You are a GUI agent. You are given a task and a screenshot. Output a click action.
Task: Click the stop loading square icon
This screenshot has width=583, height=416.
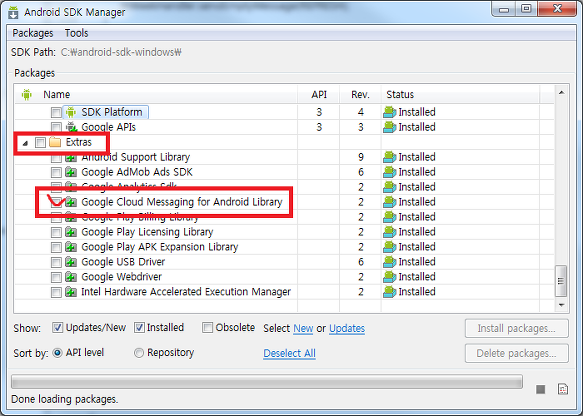tap(541, 389)
